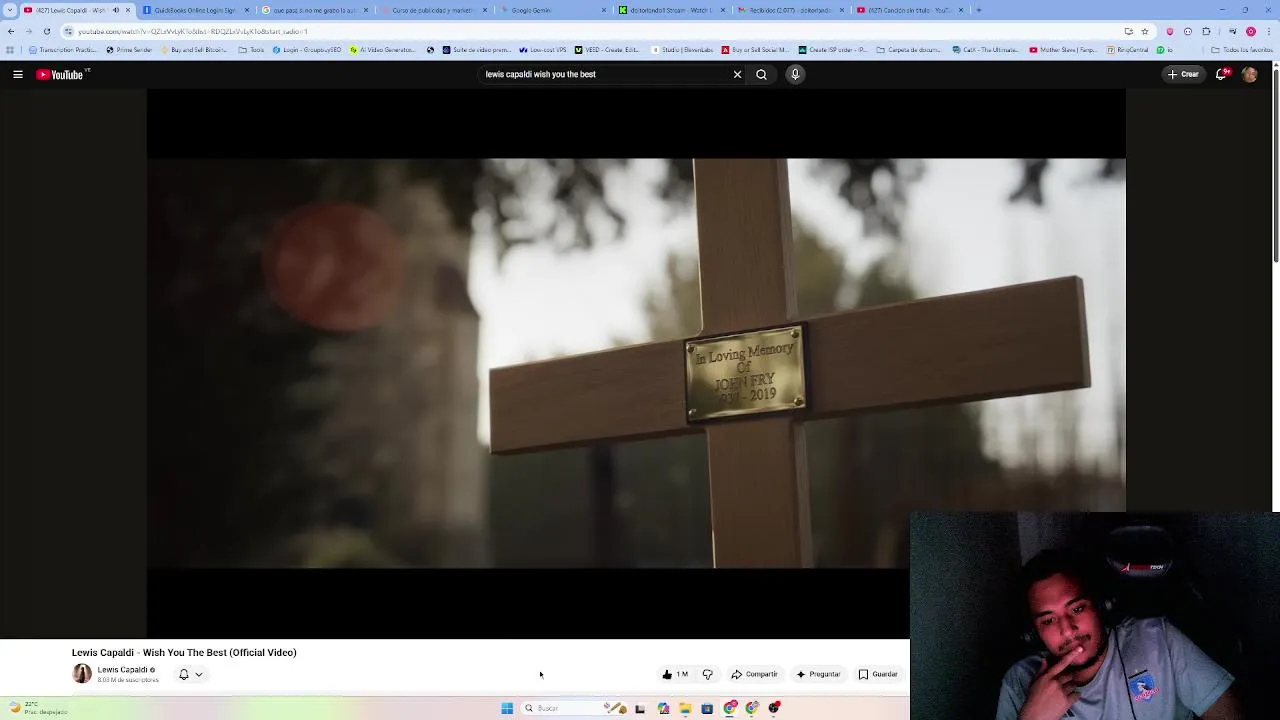Go back with the browser back arrow
The image size is (1280, 720).
(10, 31)
